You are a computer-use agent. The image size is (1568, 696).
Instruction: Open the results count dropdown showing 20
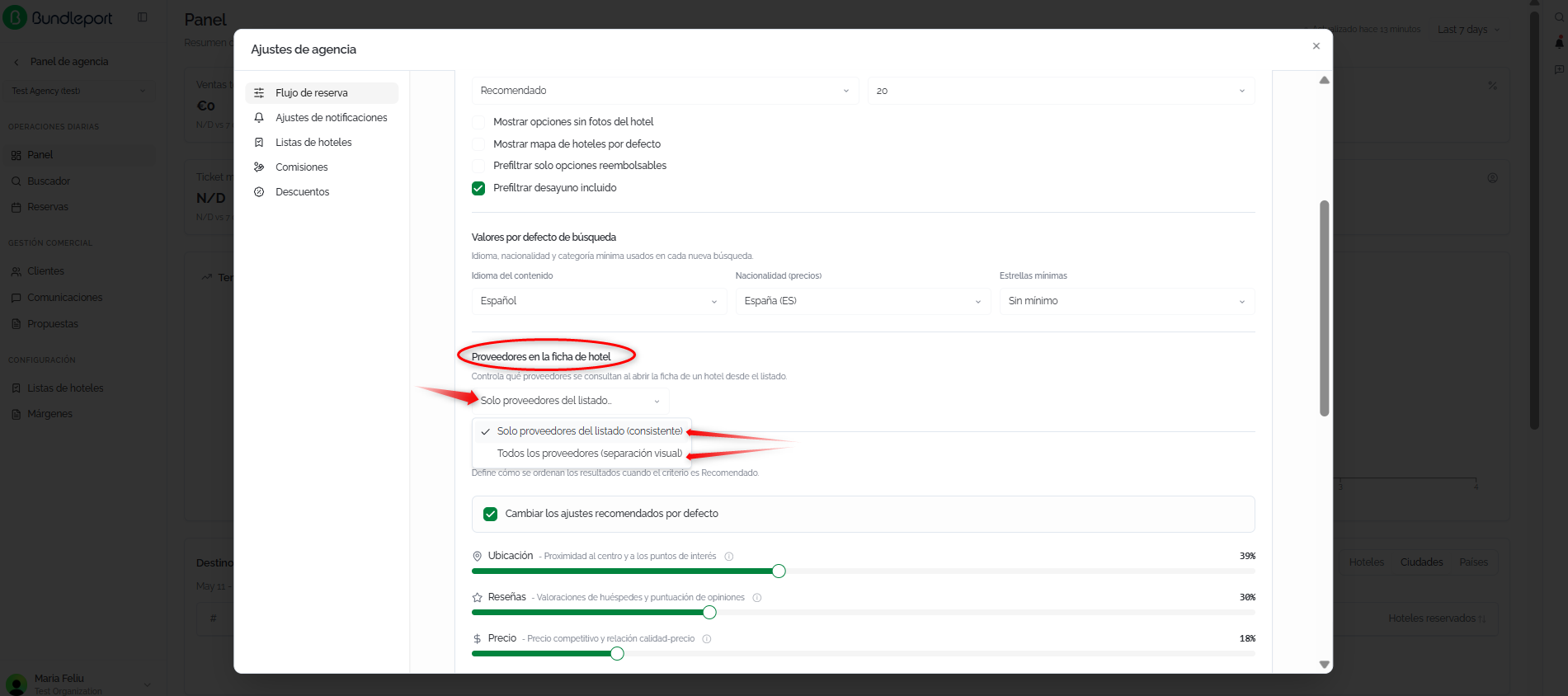(1061, 91)
